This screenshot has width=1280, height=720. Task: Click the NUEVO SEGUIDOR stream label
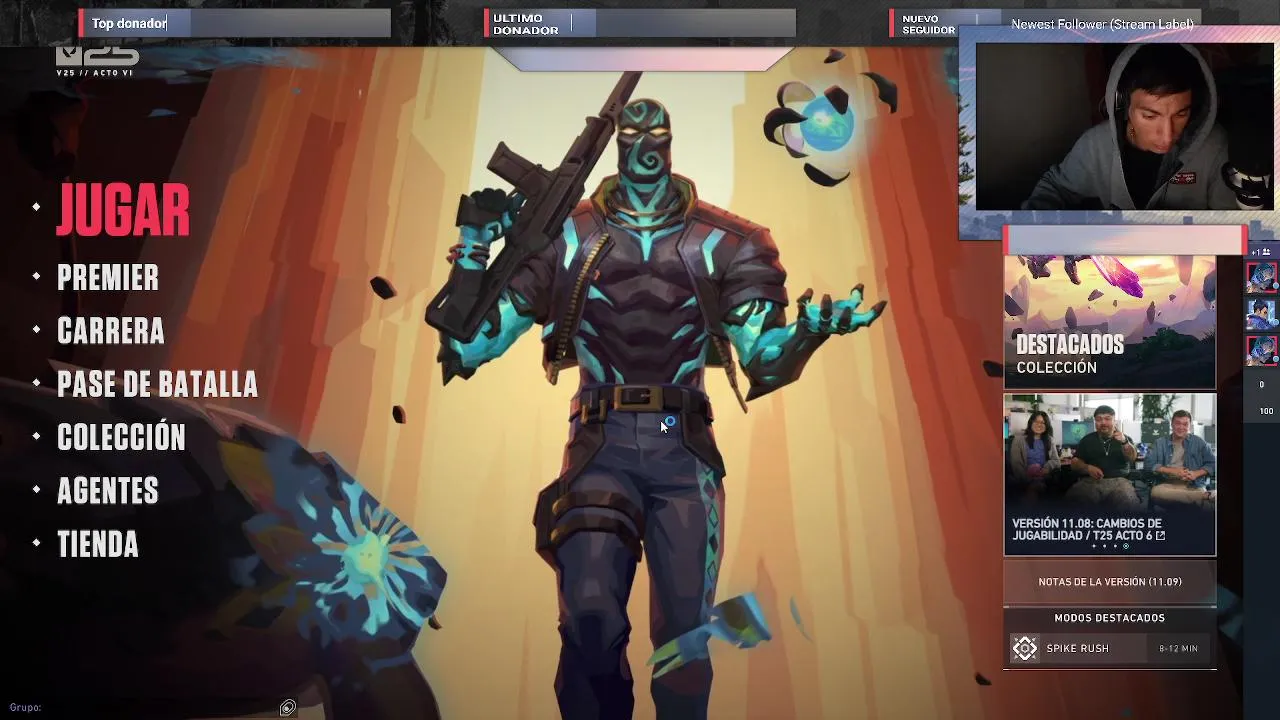[928, 24]
